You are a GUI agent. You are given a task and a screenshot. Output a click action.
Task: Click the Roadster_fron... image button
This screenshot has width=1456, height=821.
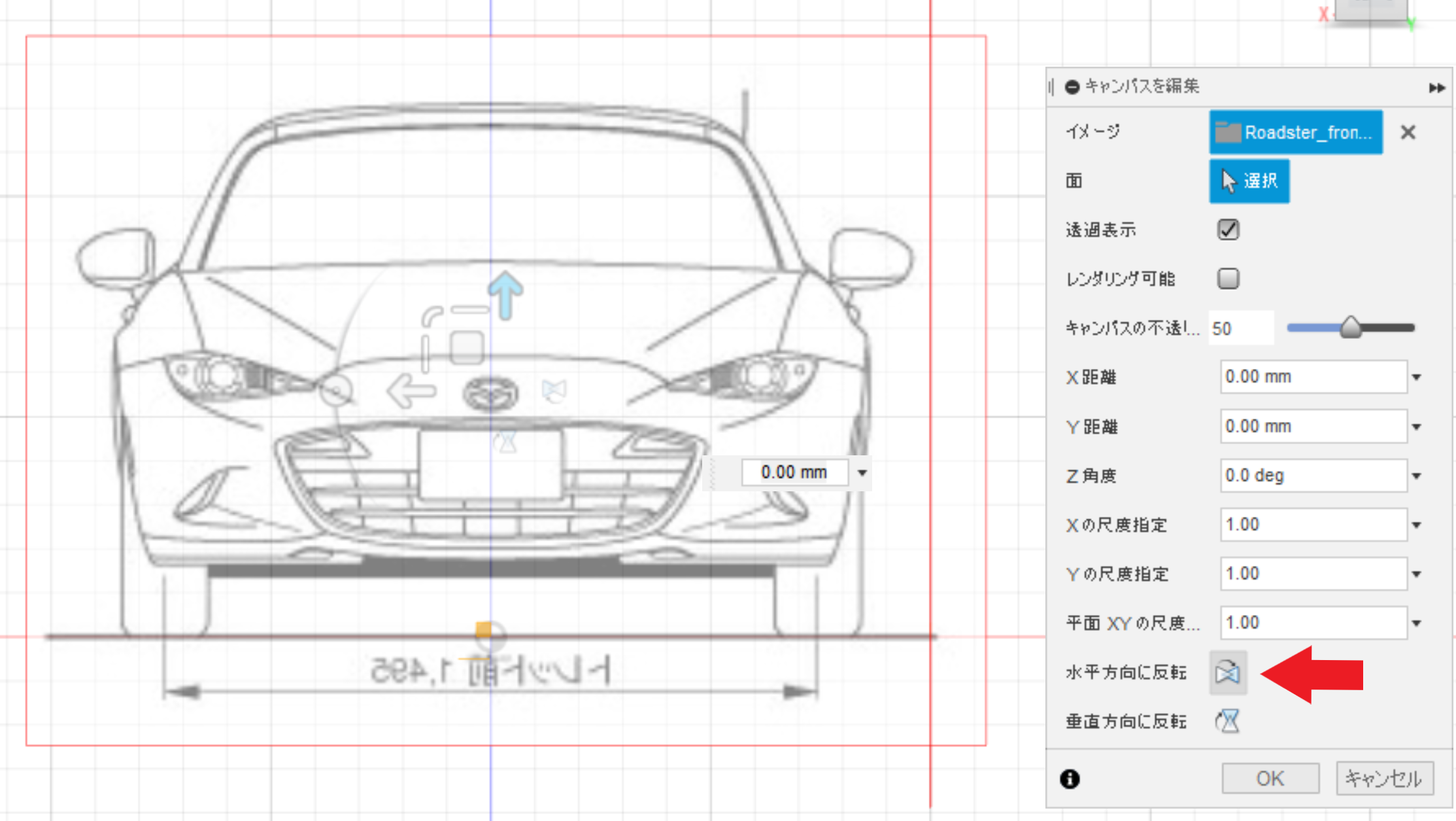(1296, 132)
